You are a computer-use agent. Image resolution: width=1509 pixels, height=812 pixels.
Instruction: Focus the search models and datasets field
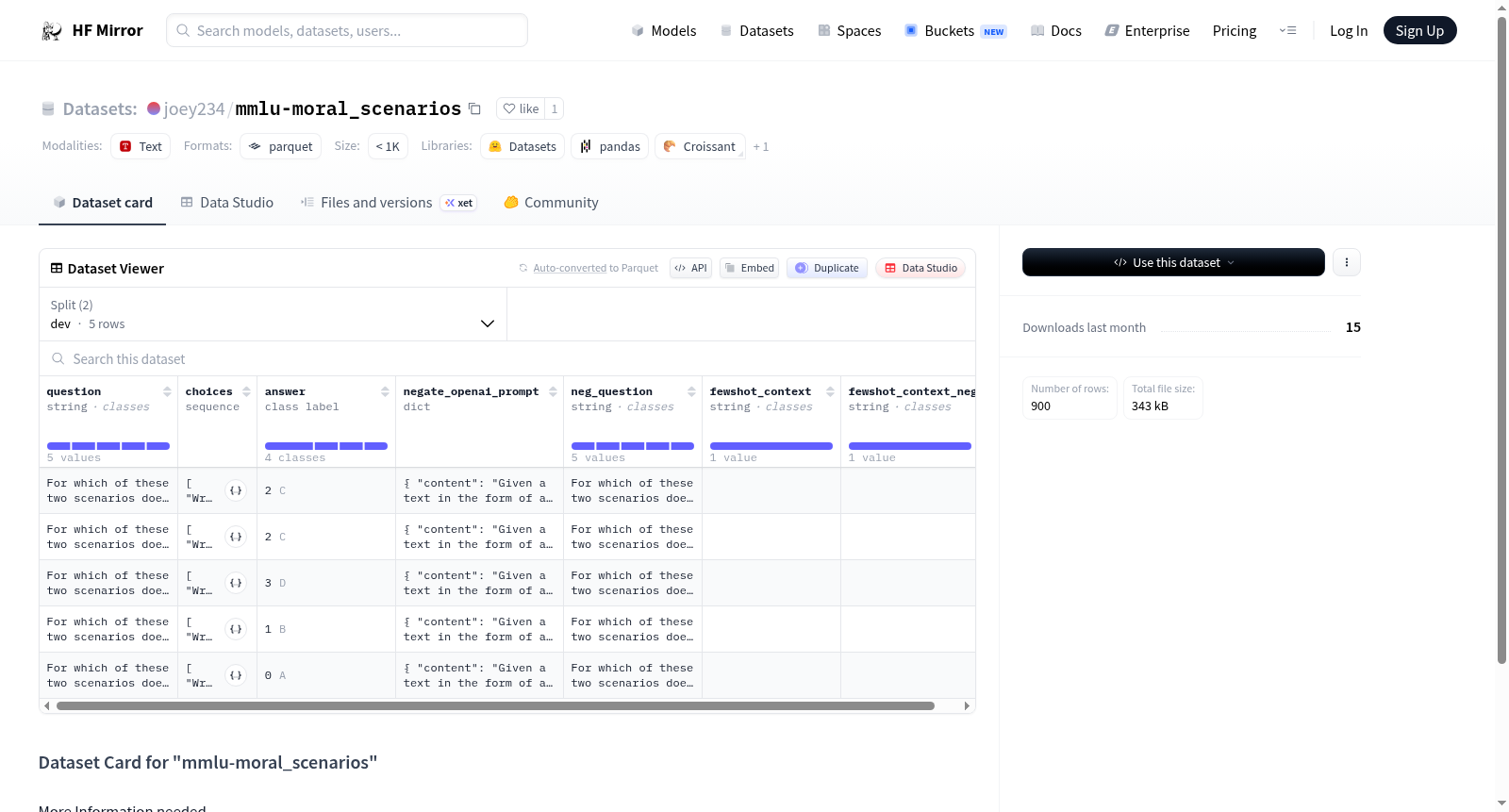[x=347, y=30]
